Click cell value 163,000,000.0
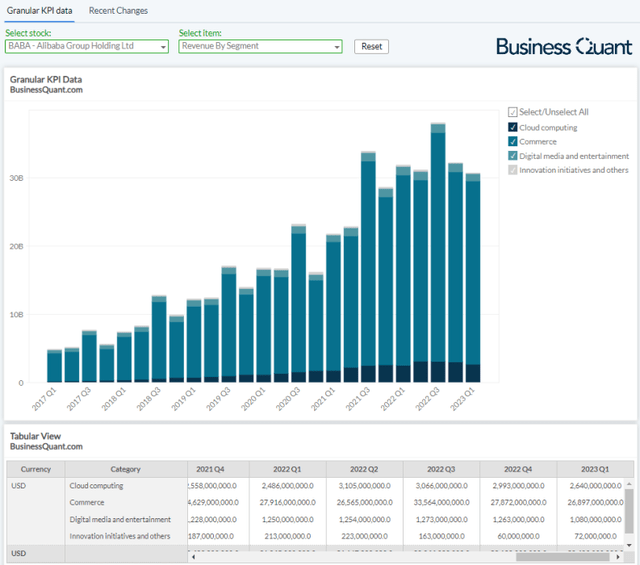The image size is (640, 565). 442,536
